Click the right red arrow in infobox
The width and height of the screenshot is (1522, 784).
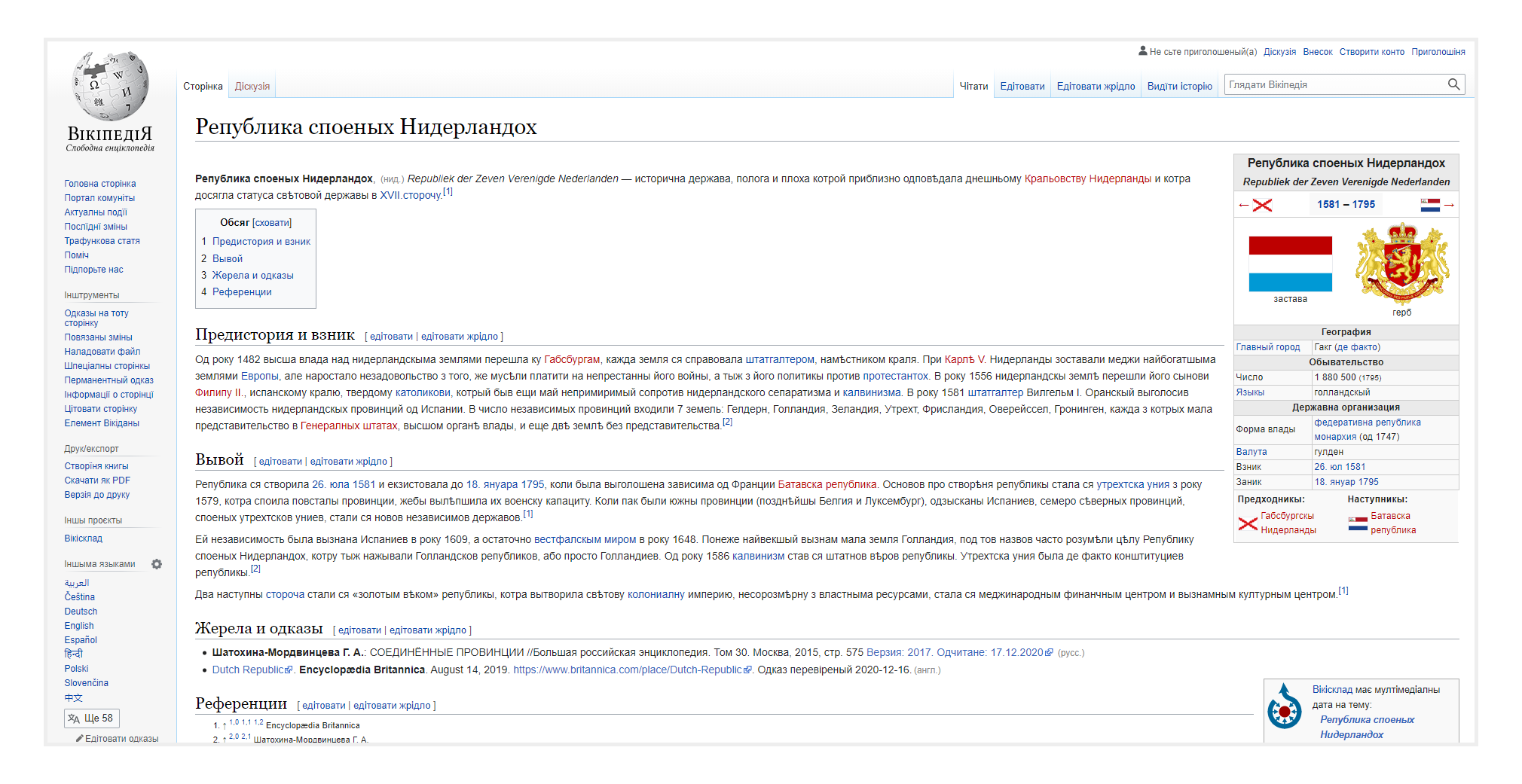1449,205
